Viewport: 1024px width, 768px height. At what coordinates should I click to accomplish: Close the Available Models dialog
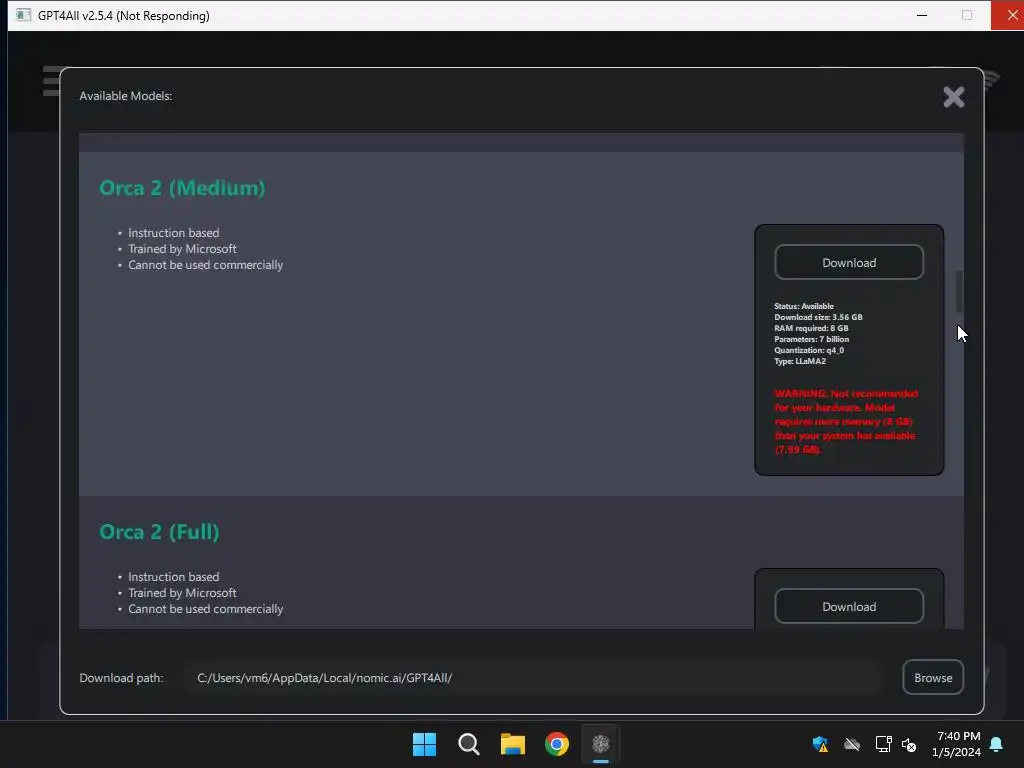(x=953, y=97)
